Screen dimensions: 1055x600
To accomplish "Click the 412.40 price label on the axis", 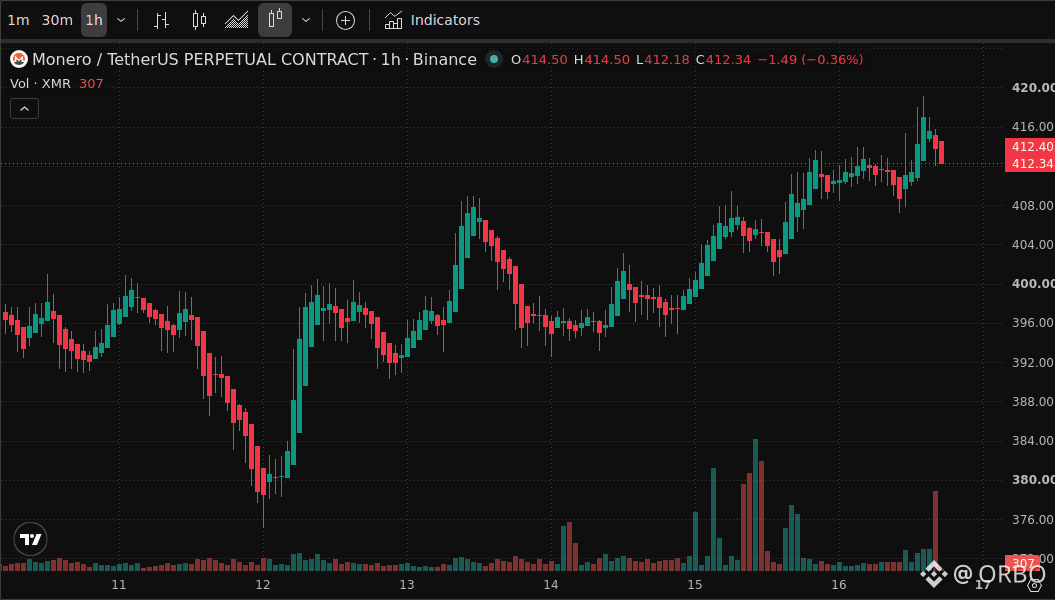I will pyautogui.click(x=1031, y=147).
